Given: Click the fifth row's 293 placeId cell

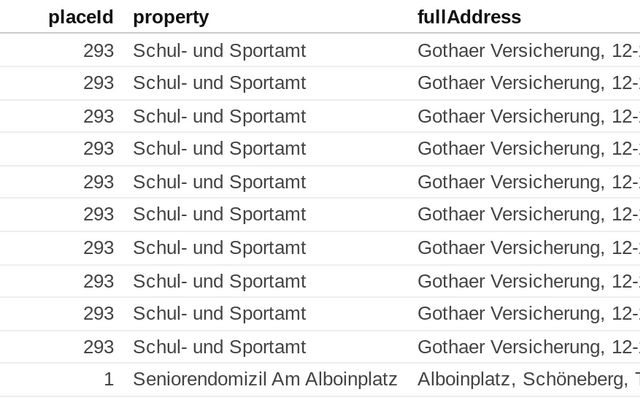Looking at the screenshot, I should click(x=98, y=182).
